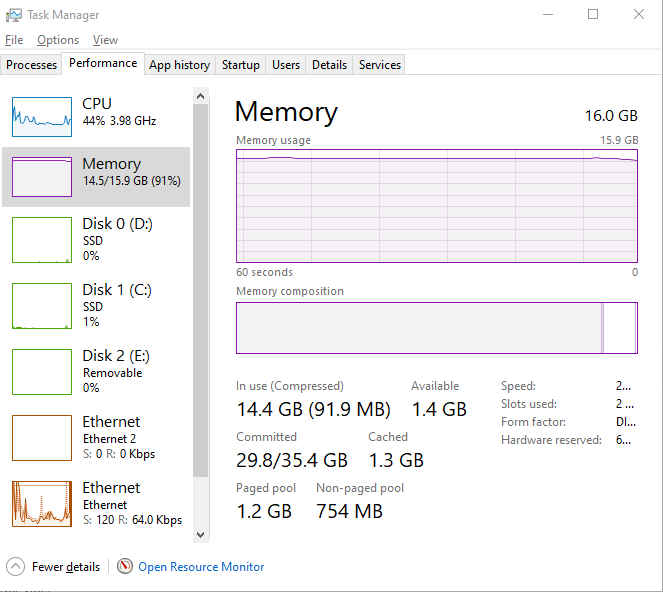Open the View menu
Image resolution: width=663 pixels, height=592 pixels.
tap(105, 40)
